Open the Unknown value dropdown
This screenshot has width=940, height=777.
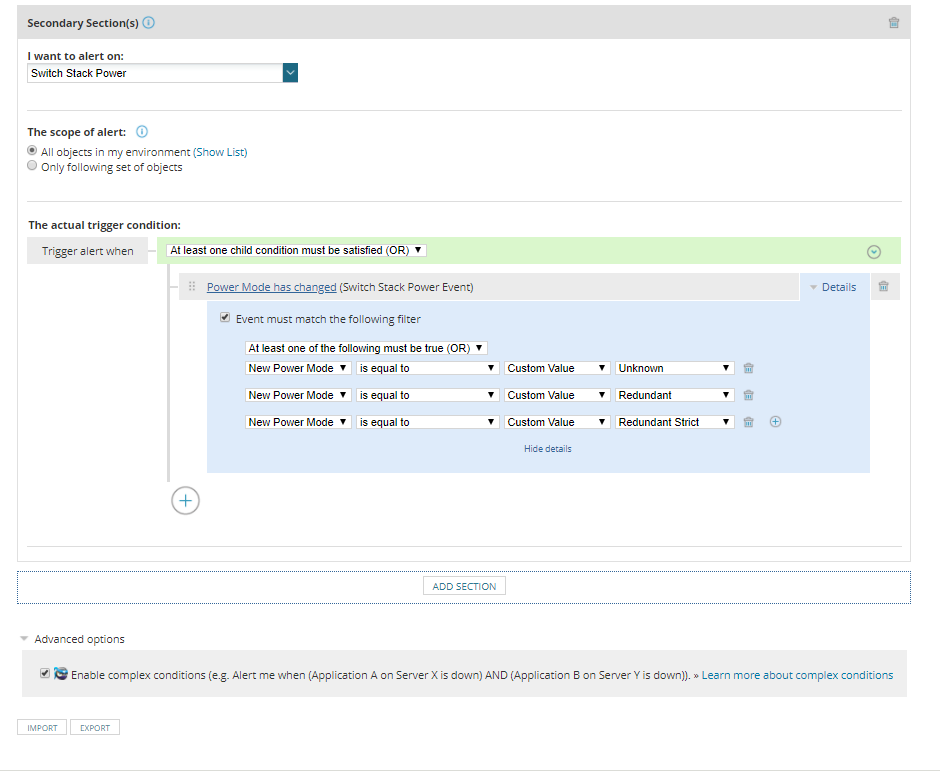(x=674, y=368)
